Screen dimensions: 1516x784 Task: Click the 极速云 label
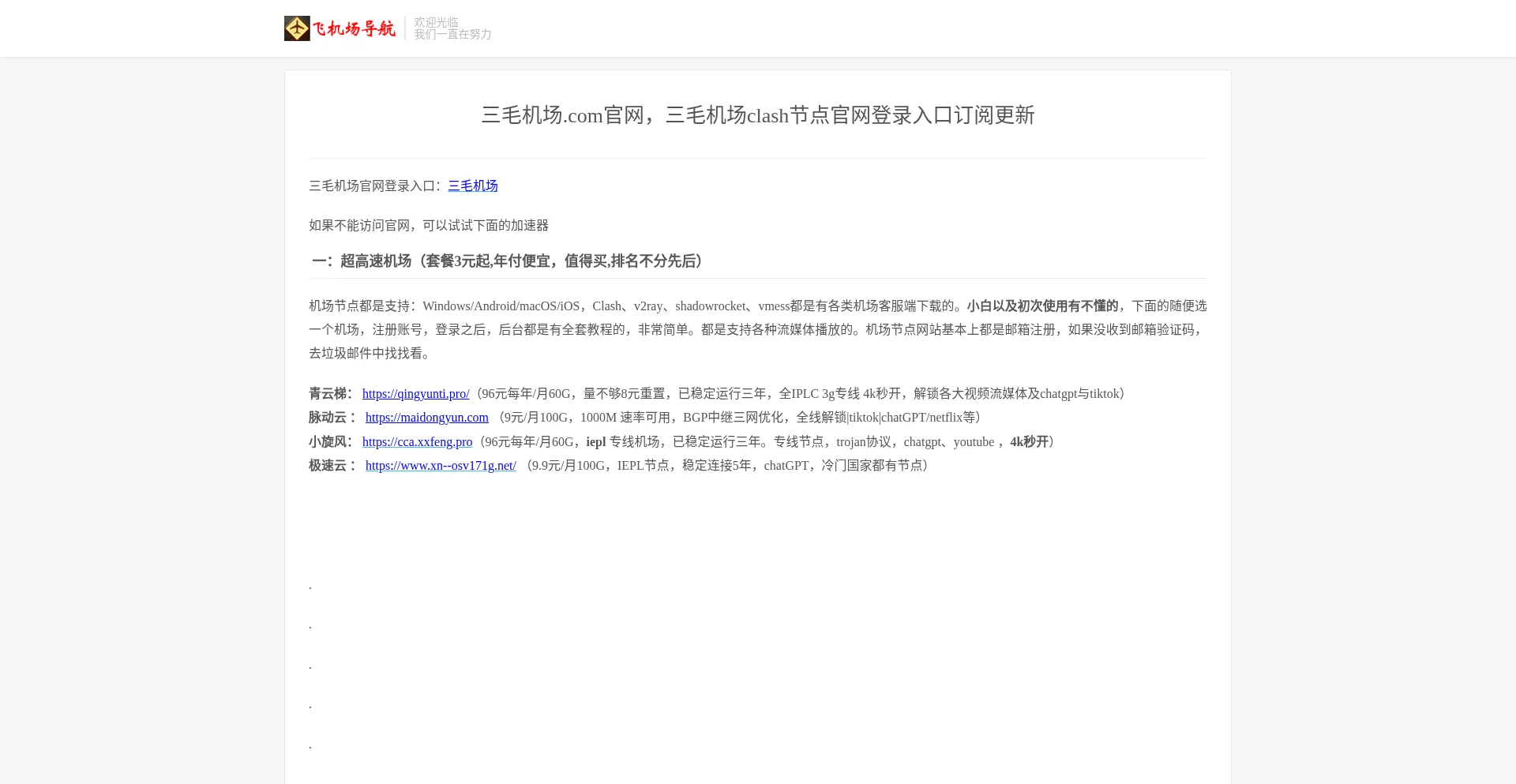tap(332, 465)
